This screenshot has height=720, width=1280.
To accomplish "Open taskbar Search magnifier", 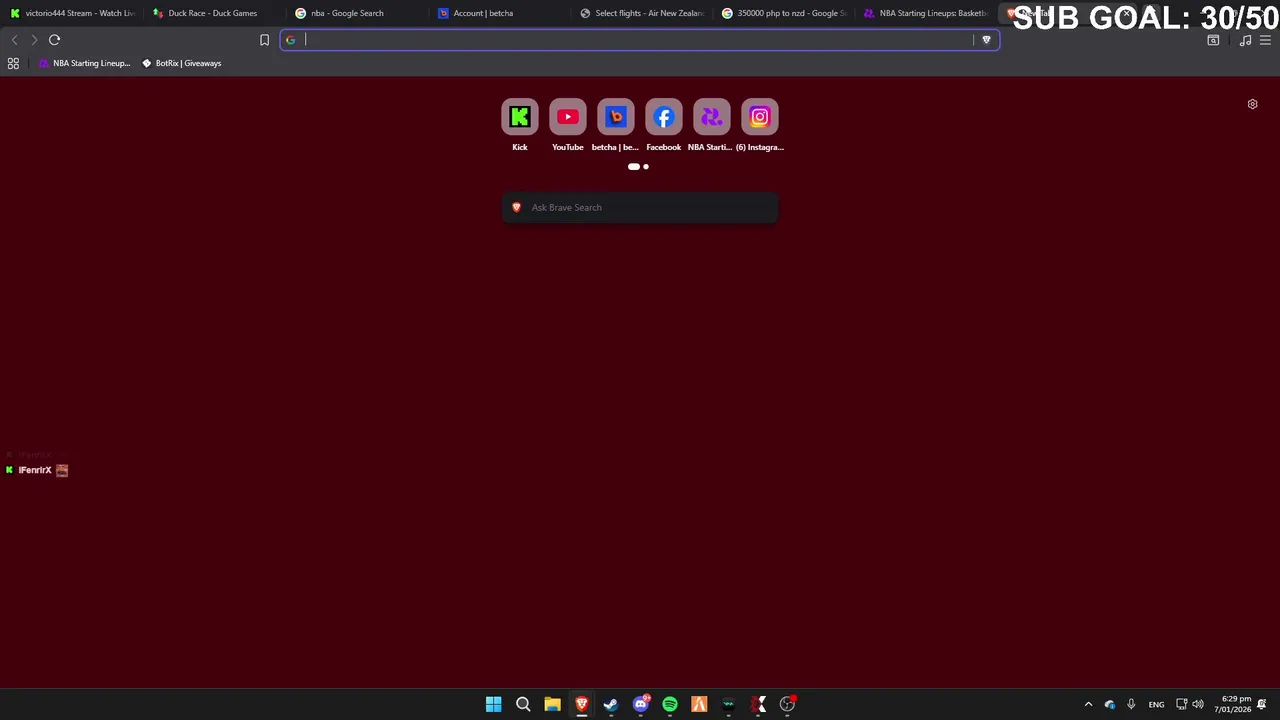I will point(523,704).
